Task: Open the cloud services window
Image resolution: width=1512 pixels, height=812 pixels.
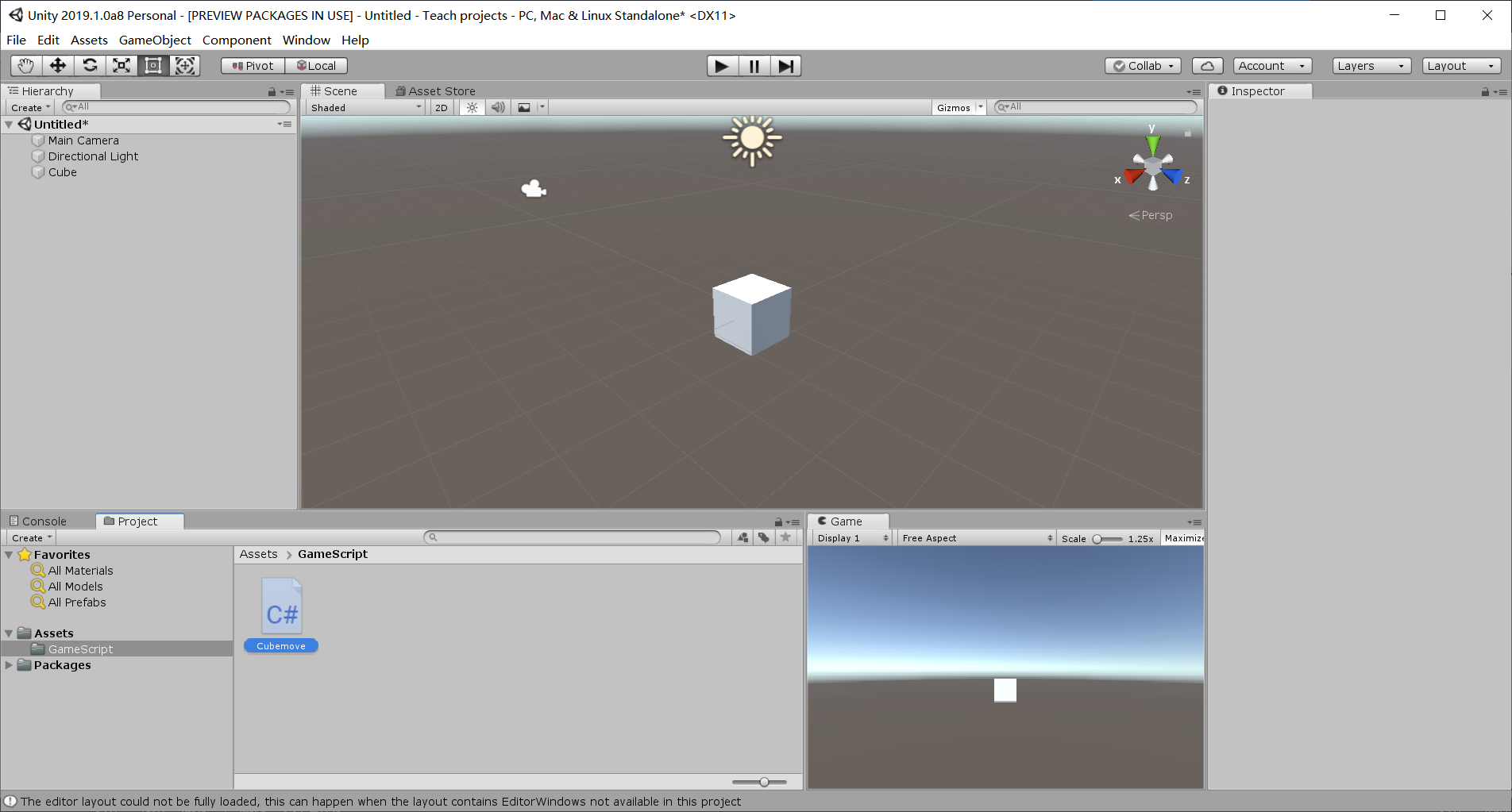Action: pos(1207,66)
